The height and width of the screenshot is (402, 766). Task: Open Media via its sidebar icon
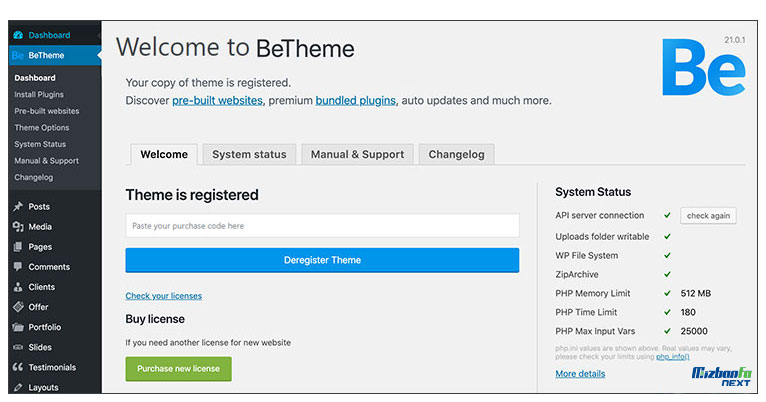18,227
